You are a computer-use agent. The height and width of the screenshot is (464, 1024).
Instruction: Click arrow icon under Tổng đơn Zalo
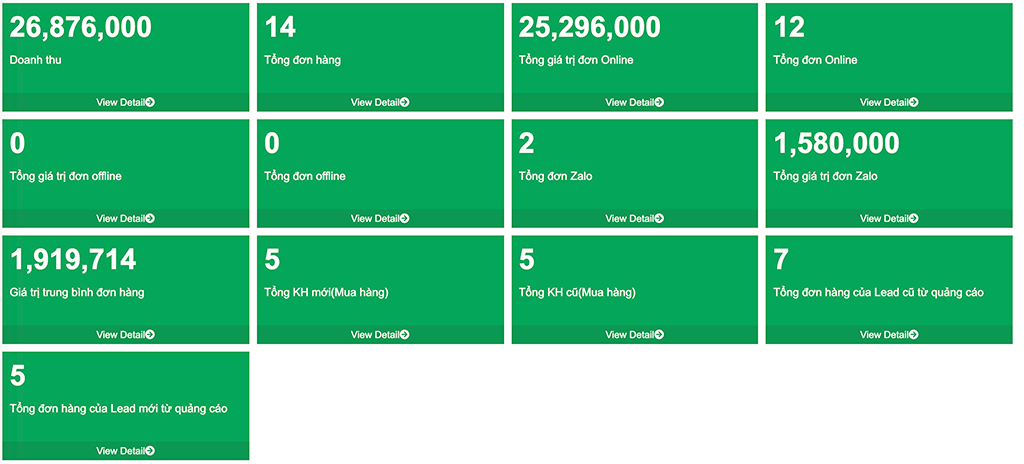(x=660, y=218)
